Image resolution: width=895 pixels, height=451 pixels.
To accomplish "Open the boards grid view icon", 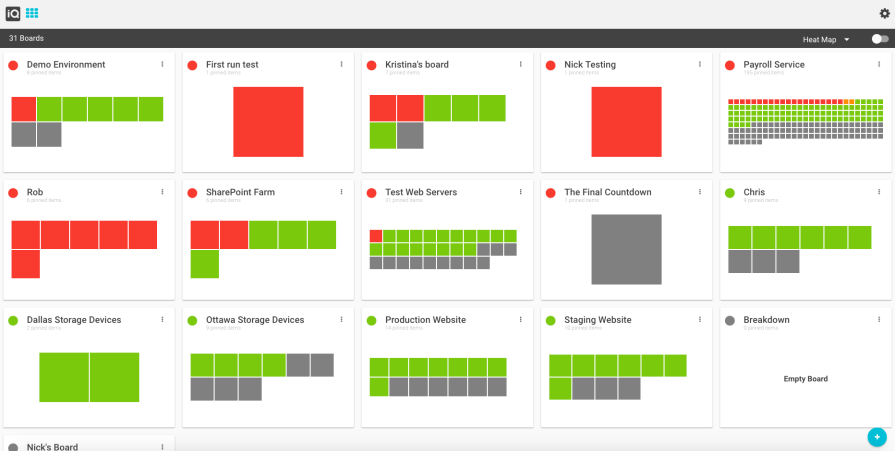I will (32, 13).
